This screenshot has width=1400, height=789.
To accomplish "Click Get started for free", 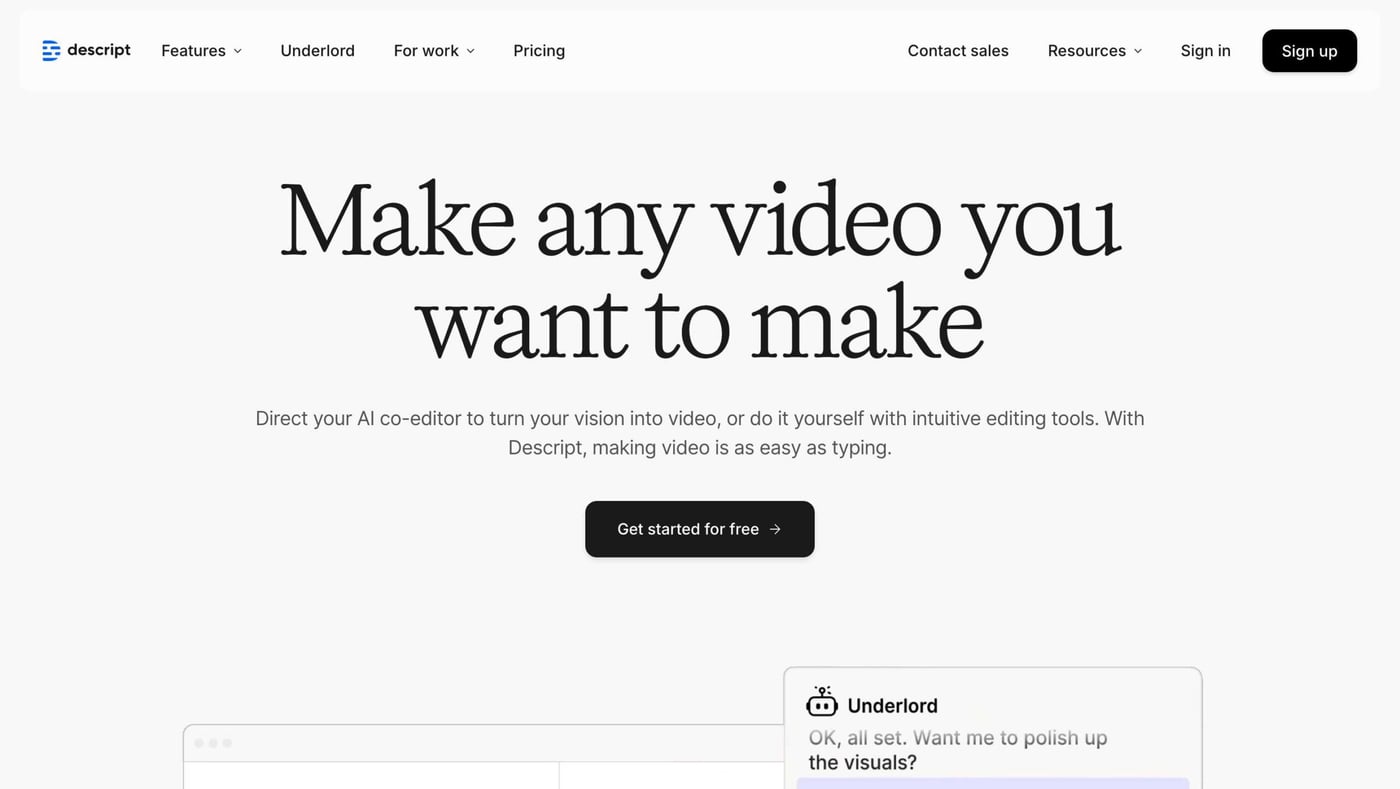I will coord(699,528).
